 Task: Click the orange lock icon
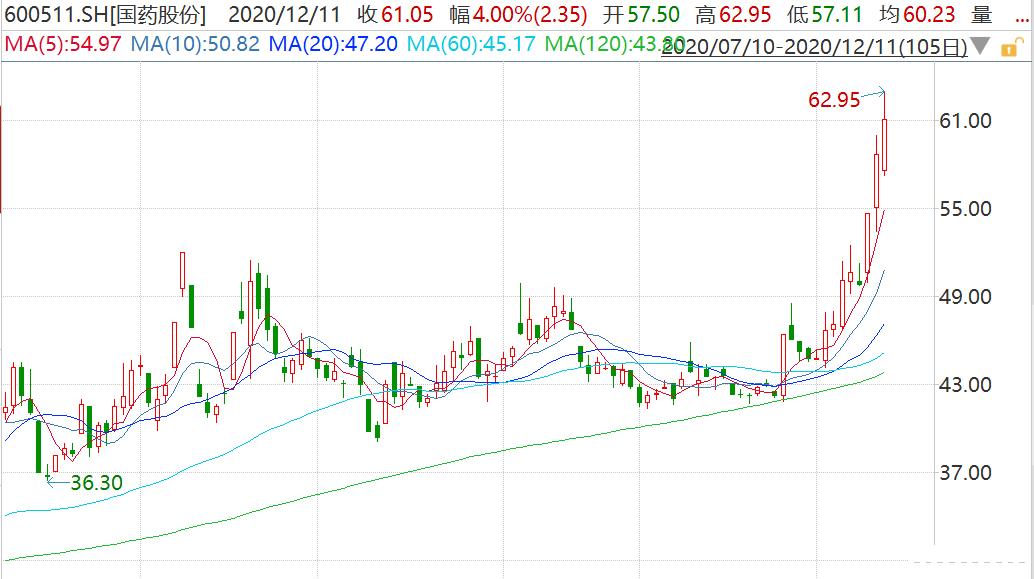(x=1012, y=47)
